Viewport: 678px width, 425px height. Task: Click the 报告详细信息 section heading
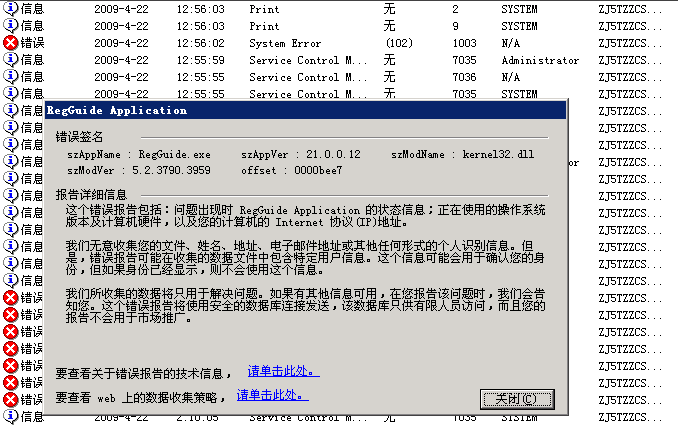point(91,195)
